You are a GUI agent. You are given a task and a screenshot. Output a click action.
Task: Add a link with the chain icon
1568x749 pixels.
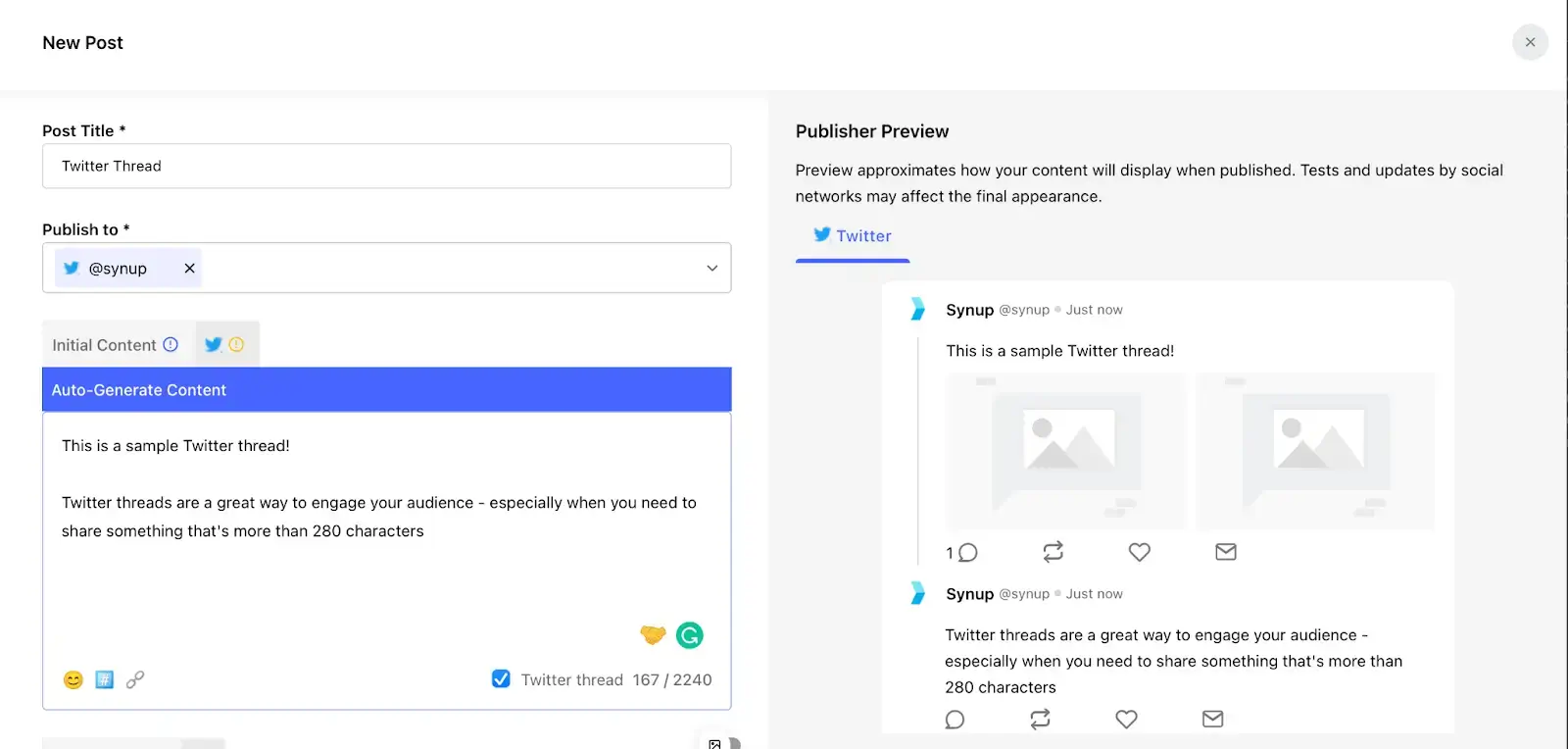pos(135,679)
